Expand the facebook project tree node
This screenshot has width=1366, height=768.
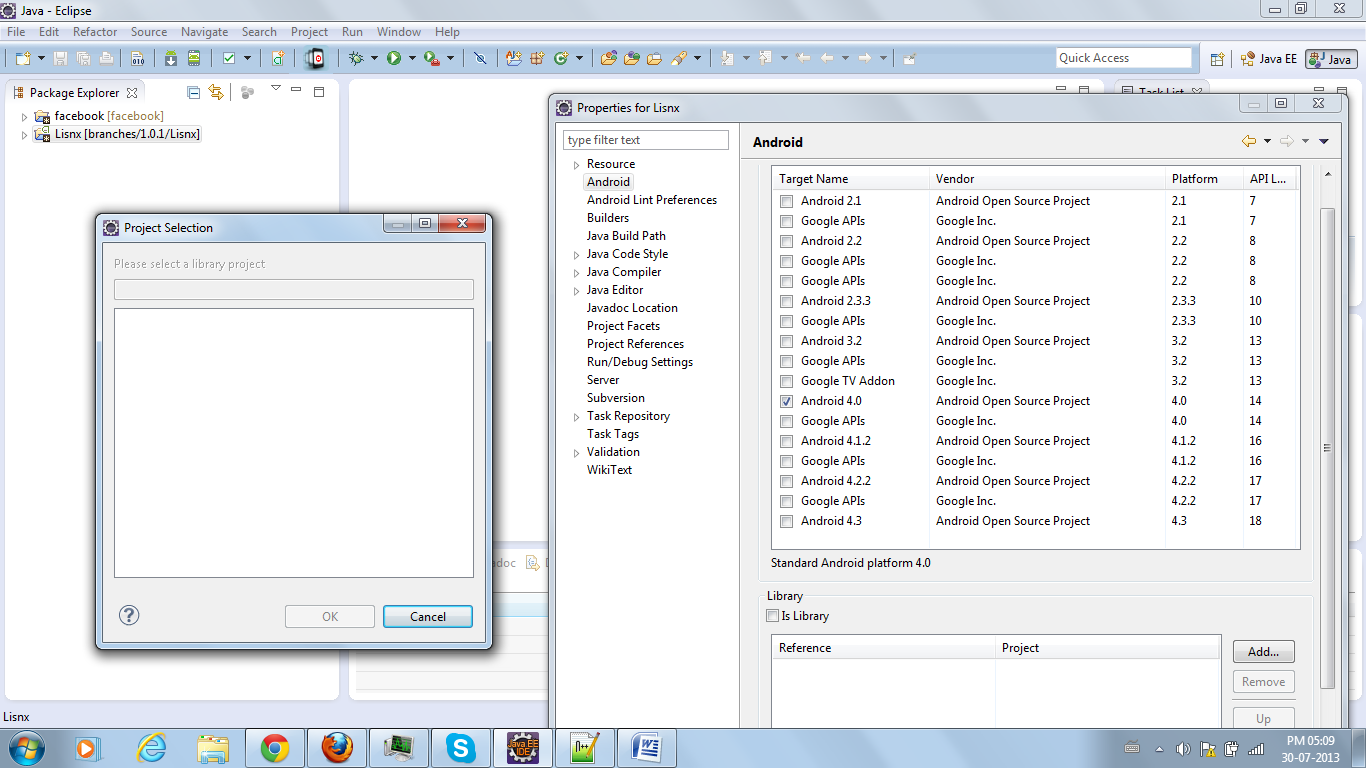point(25,117)
